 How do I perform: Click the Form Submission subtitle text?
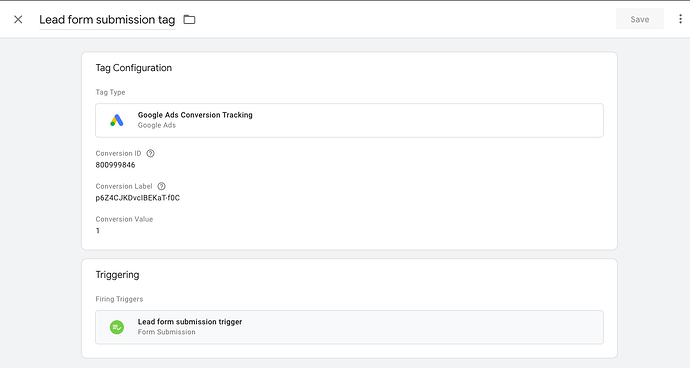[166, 332]
